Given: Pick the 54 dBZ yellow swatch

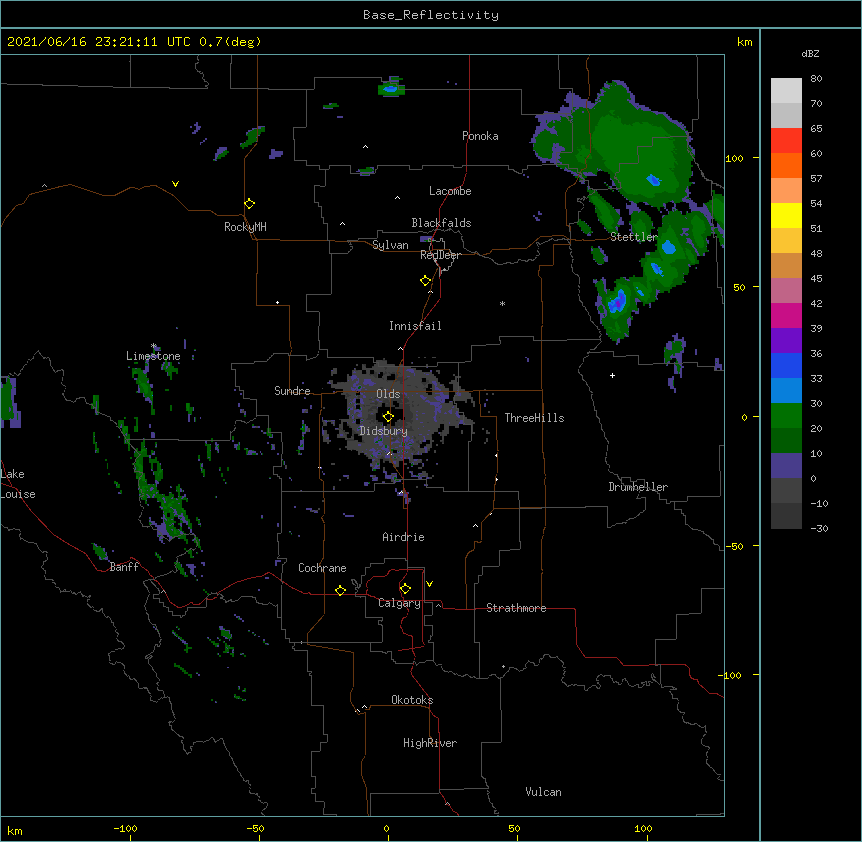Looking at the screenshot, I should 786,215.
